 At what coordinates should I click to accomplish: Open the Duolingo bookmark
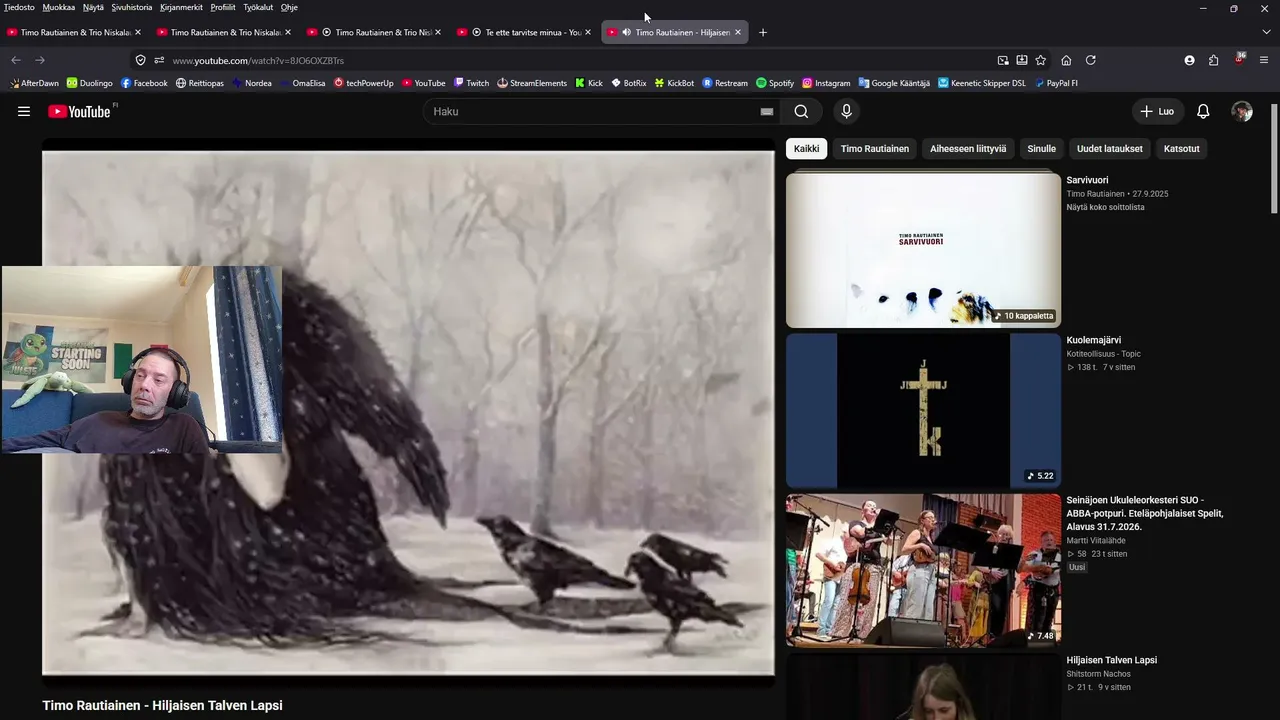click(90, 83)
